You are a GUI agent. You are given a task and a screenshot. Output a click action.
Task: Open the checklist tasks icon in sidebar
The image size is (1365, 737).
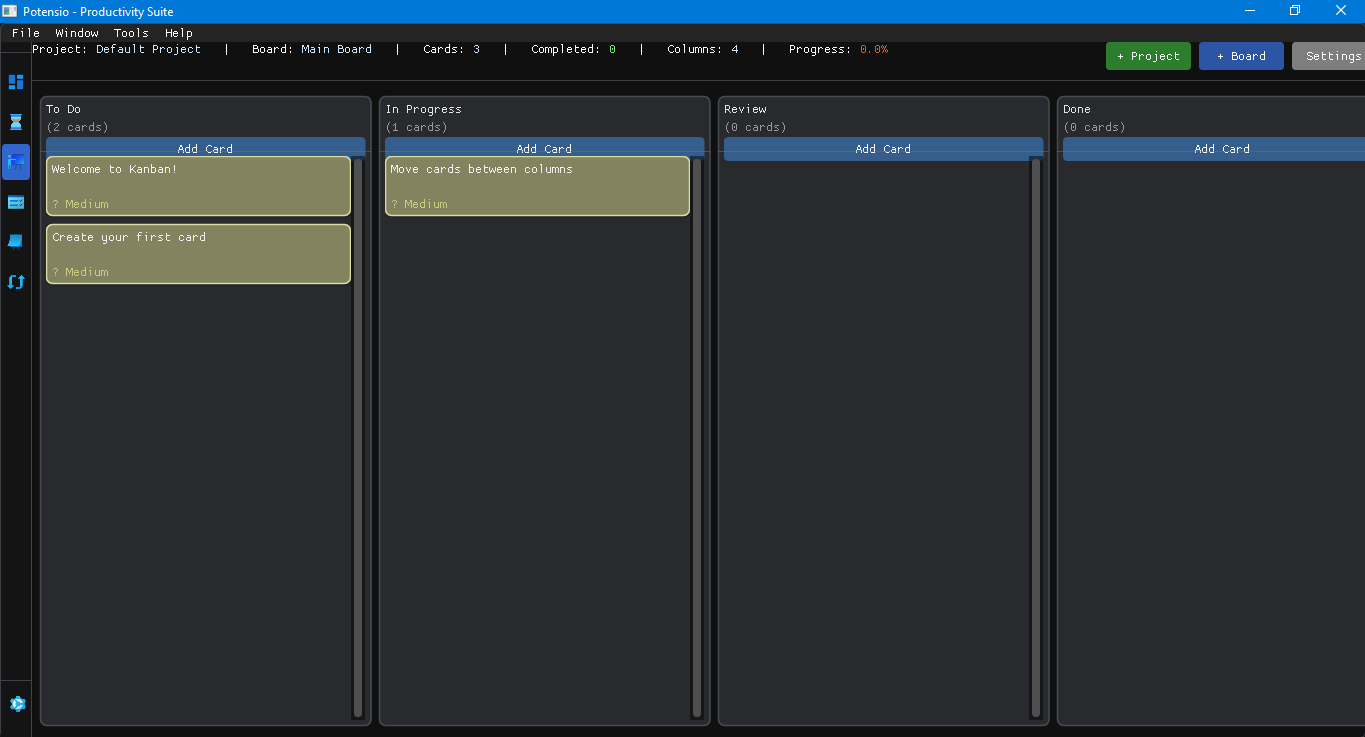[16, 202]
